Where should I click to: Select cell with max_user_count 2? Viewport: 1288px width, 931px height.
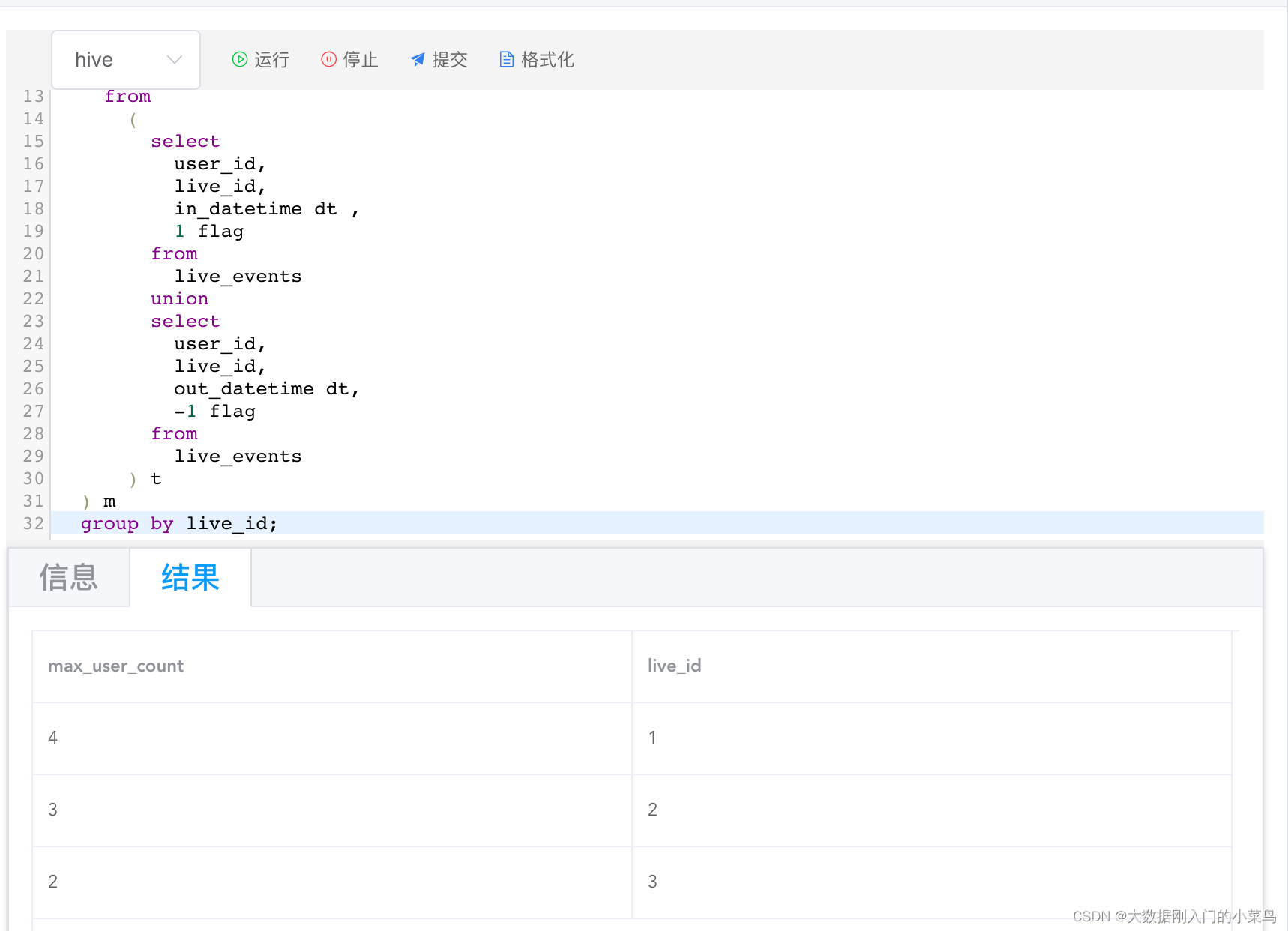(332, 882)
